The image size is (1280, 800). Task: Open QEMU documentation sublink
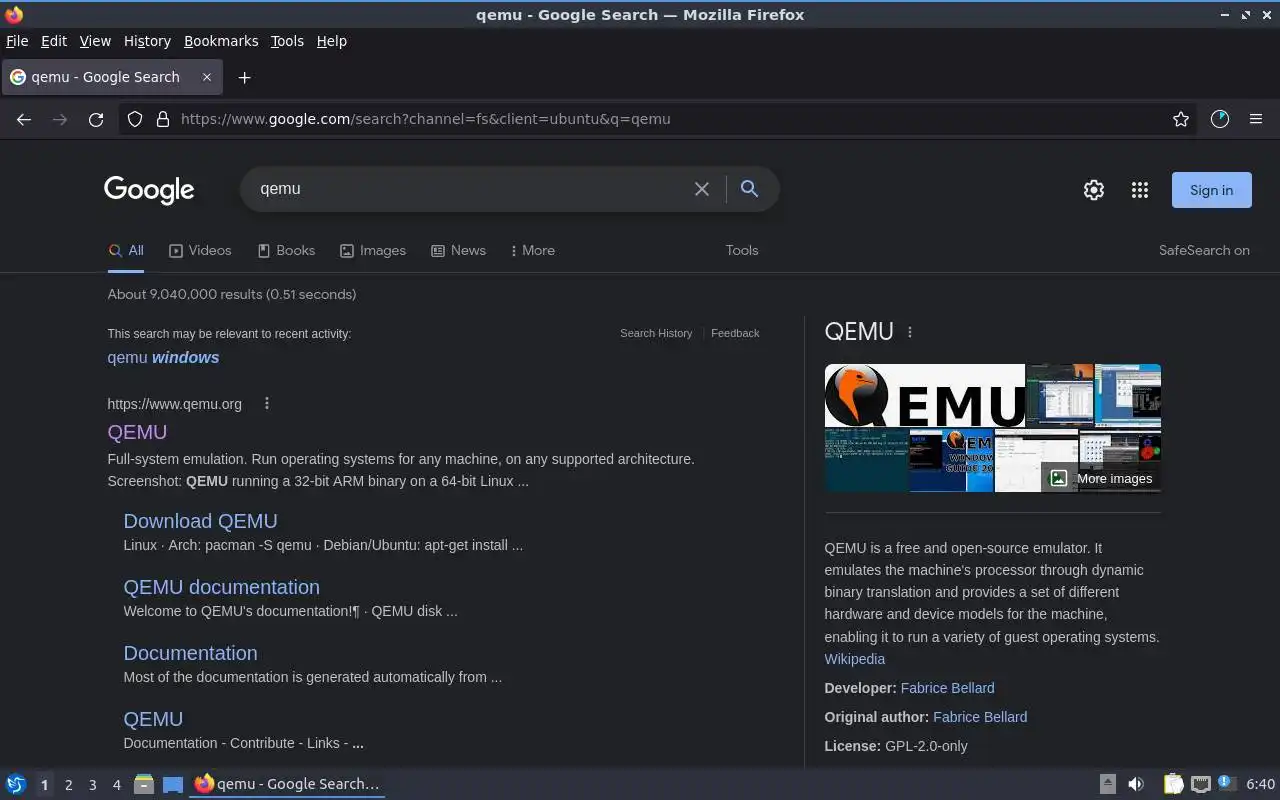pyautogui.click(x=221, y=587)
